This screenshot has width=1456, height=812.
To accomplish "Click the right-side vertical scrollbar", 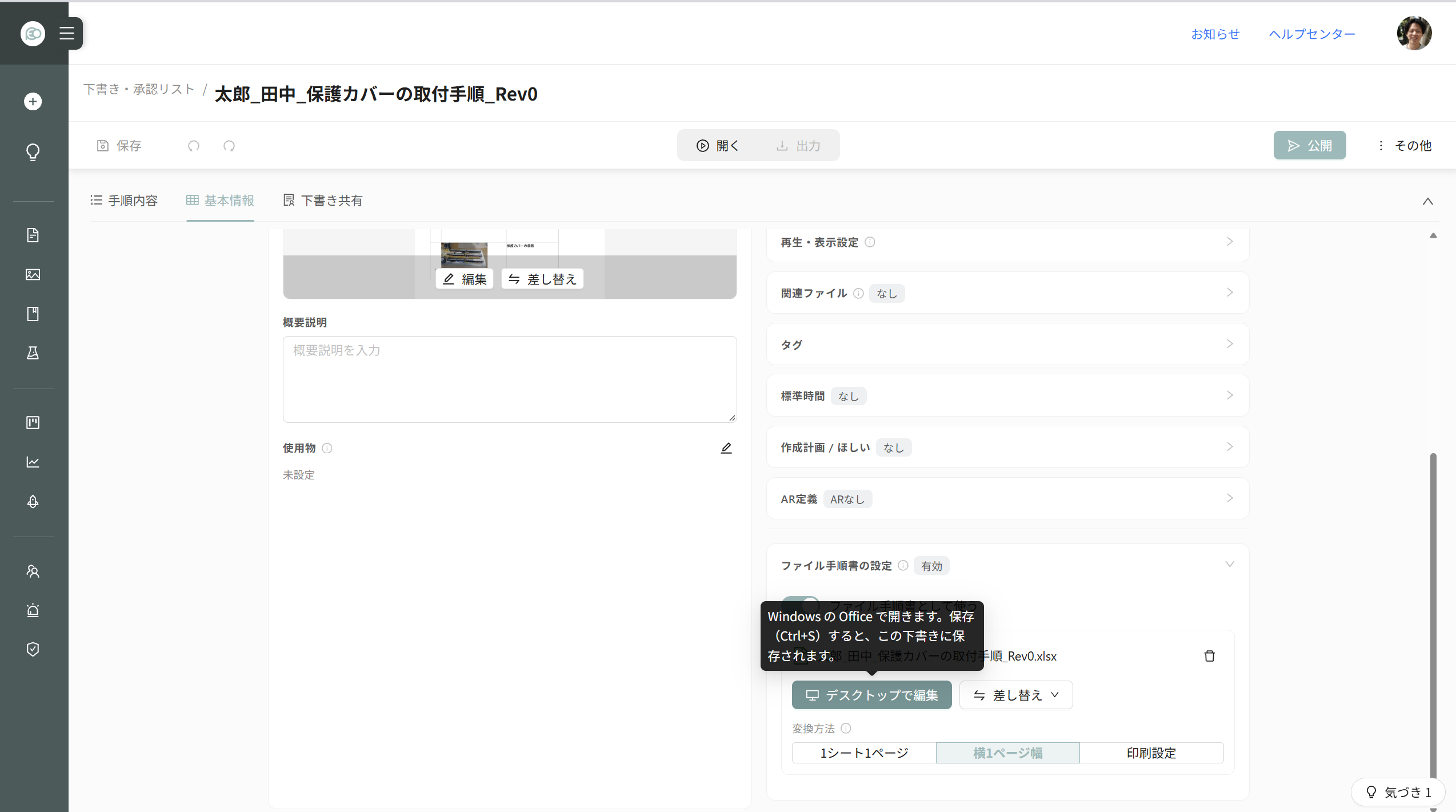I will (1433, 617).
